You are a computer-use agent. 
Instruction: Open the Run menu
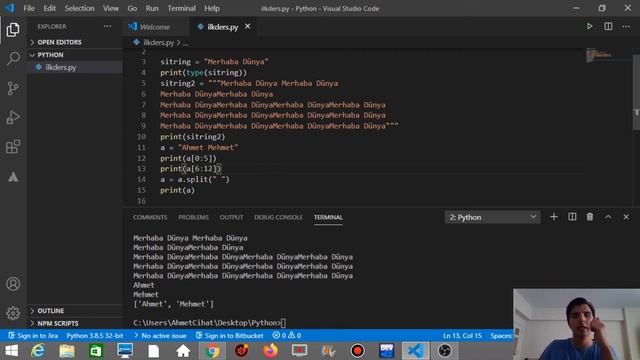152,8
